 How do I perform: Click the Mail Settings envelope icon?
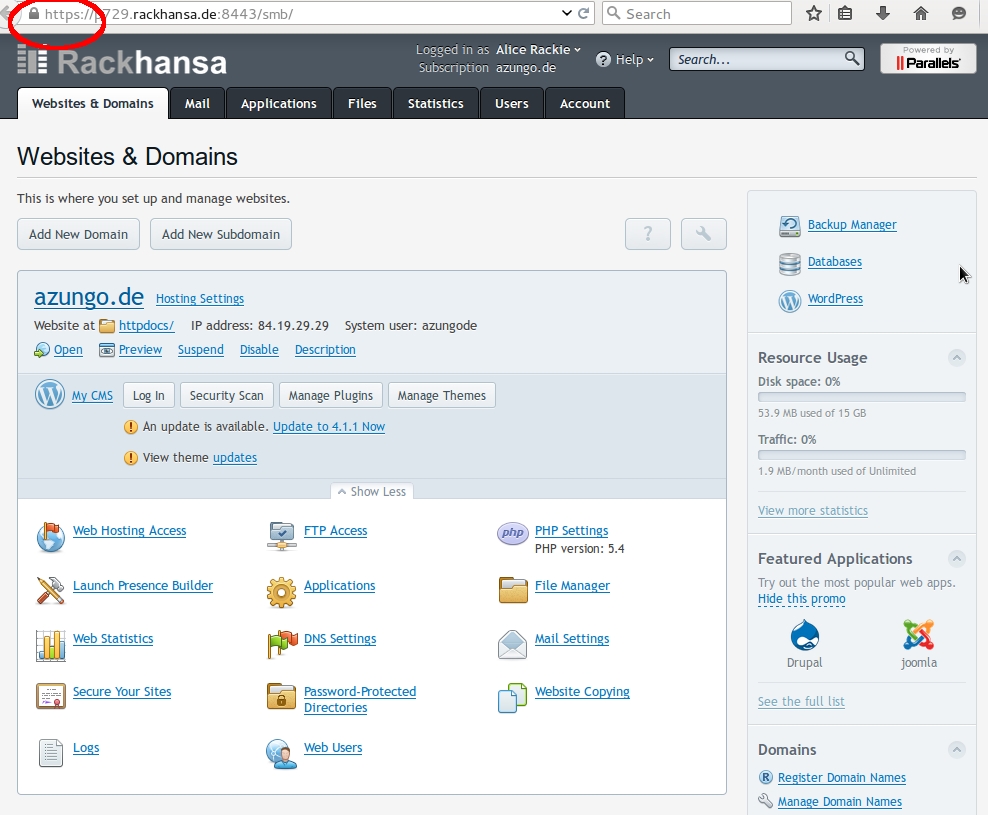[x=512, y=644]
